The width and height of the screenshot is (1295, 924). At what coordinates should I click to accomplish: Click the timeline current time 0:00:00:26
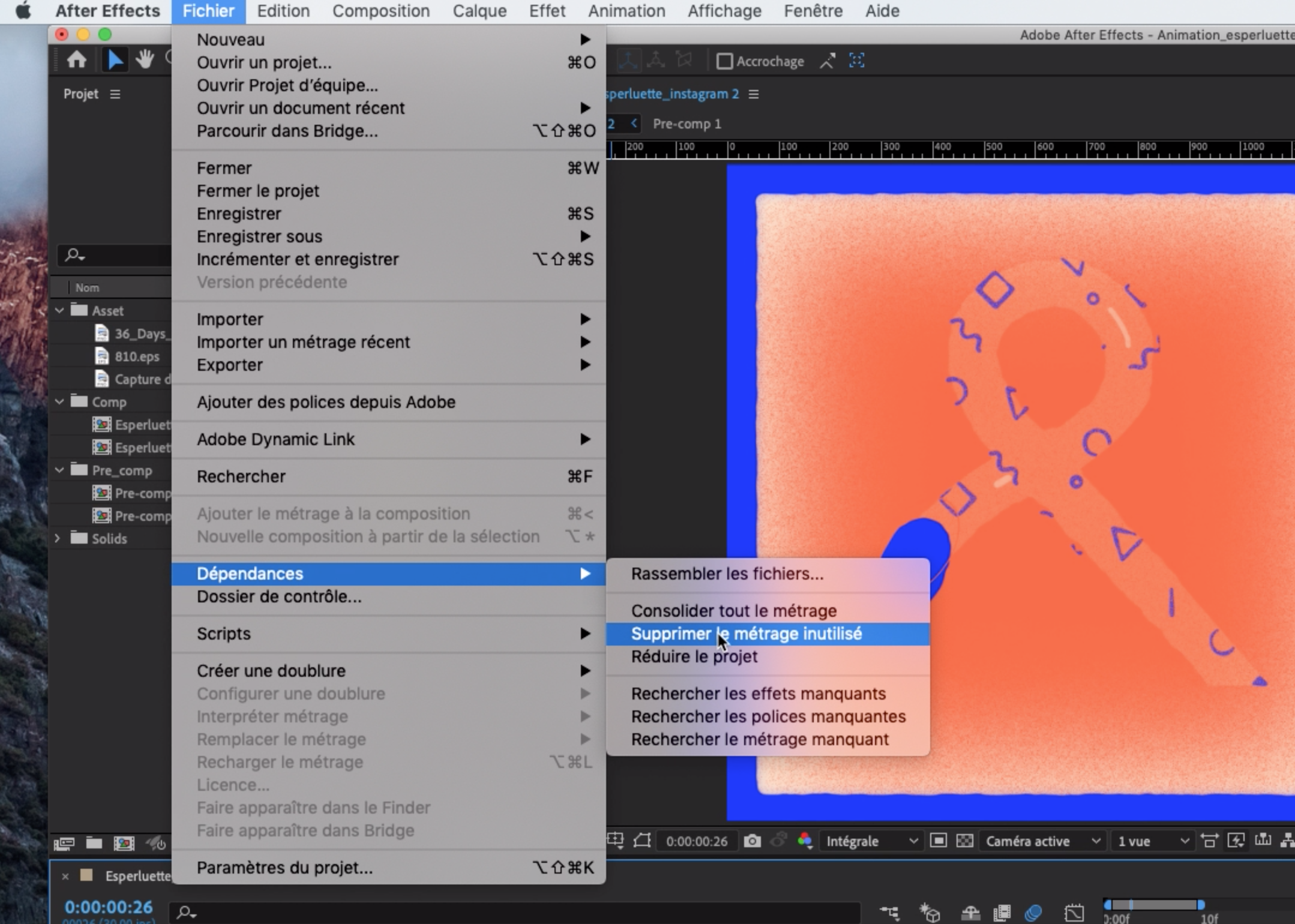click(109, 907)
